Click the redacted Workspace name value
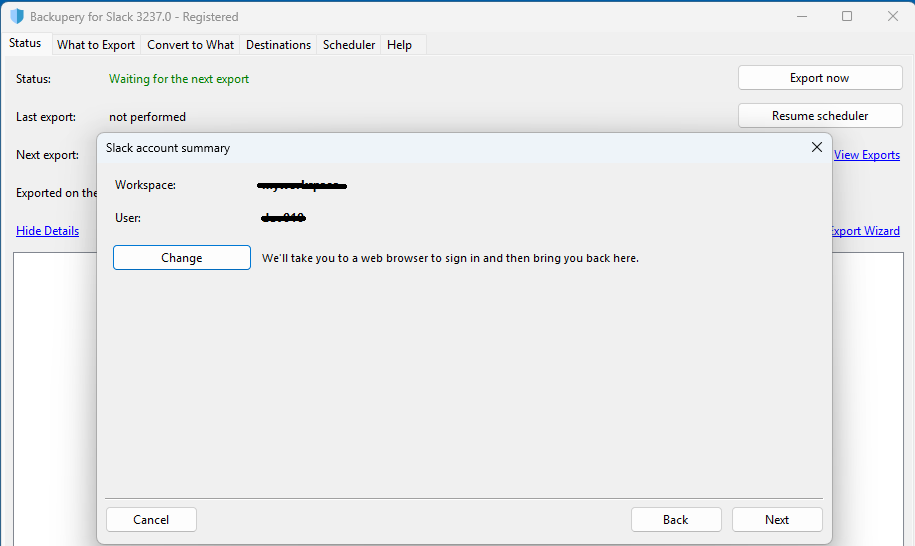This screenshot has width=915, height=546. pyautogui.click(x=302, y=186)
